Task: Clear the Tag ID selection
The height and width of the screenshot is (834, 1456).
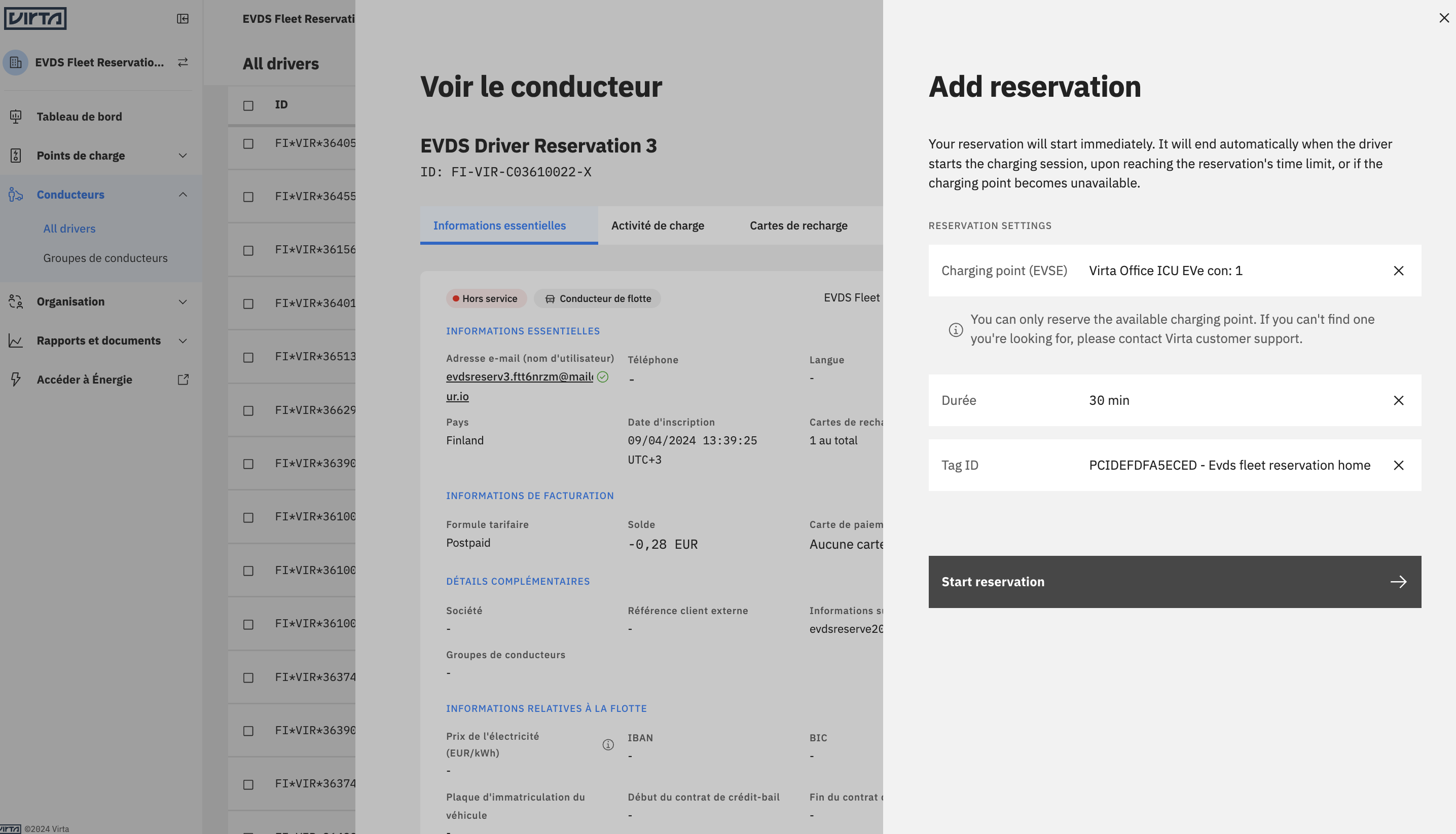Action: (1398, 465)
